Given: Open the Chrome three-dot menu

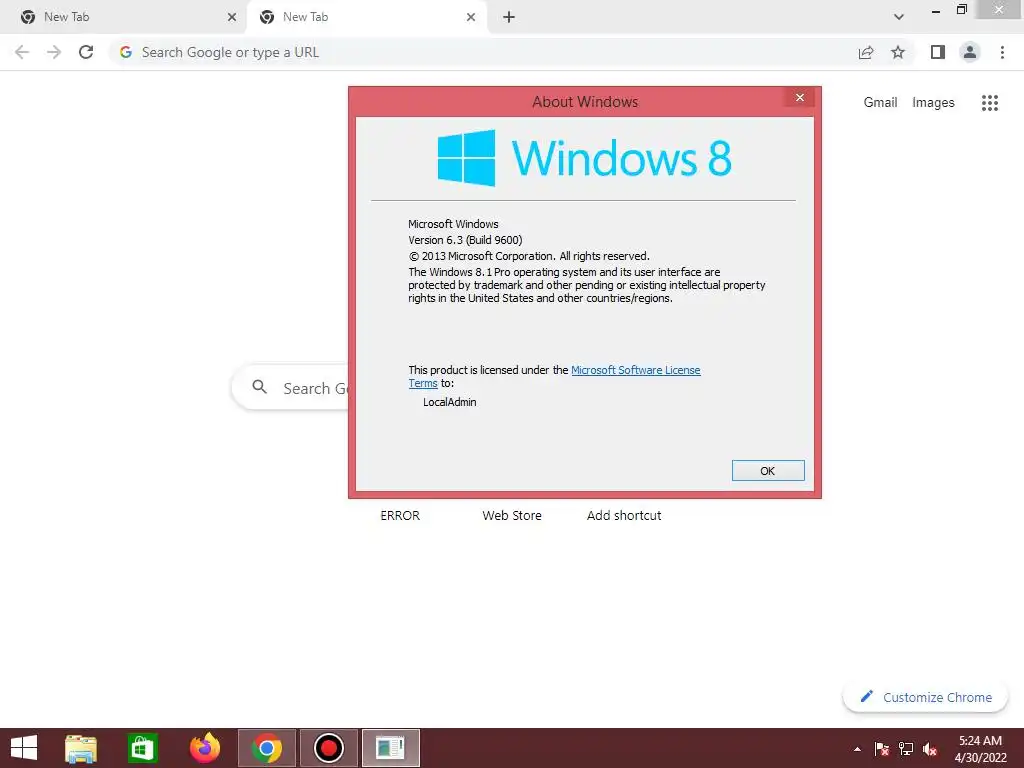Looking at the screenshot, I should pos(1002,52).
